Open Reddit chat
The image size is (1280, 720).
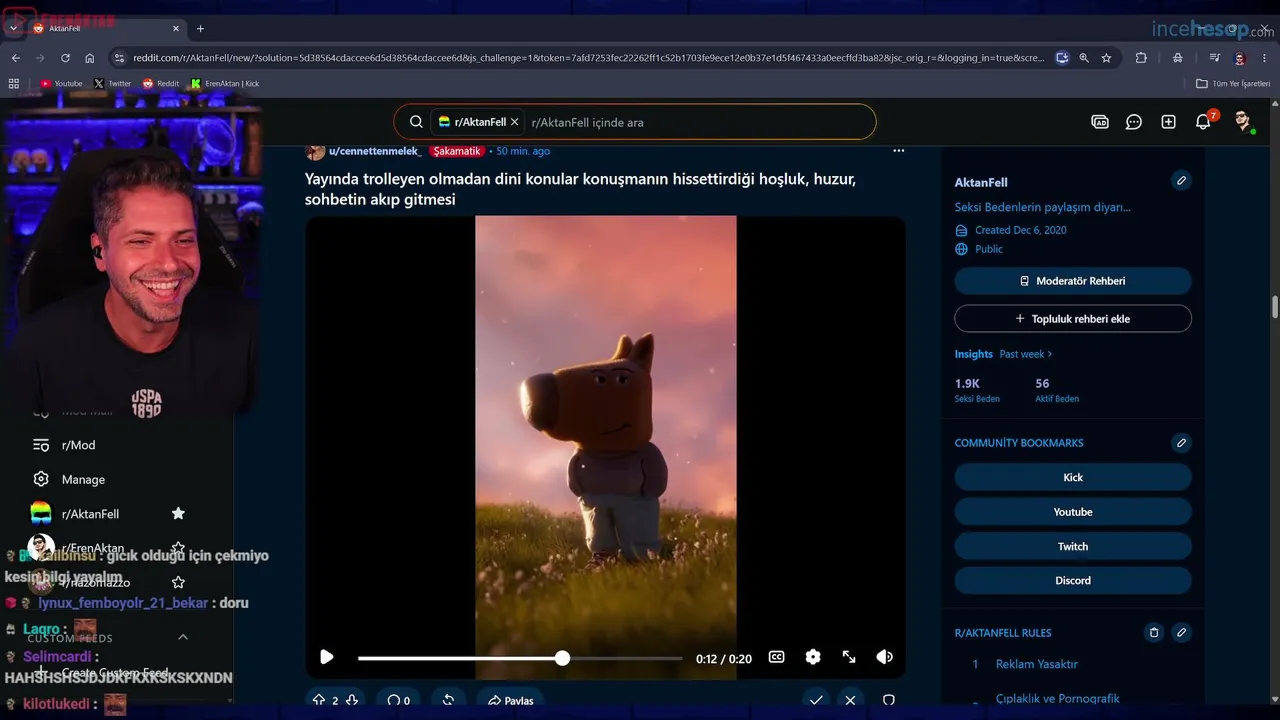click(x=1134, y=122)
